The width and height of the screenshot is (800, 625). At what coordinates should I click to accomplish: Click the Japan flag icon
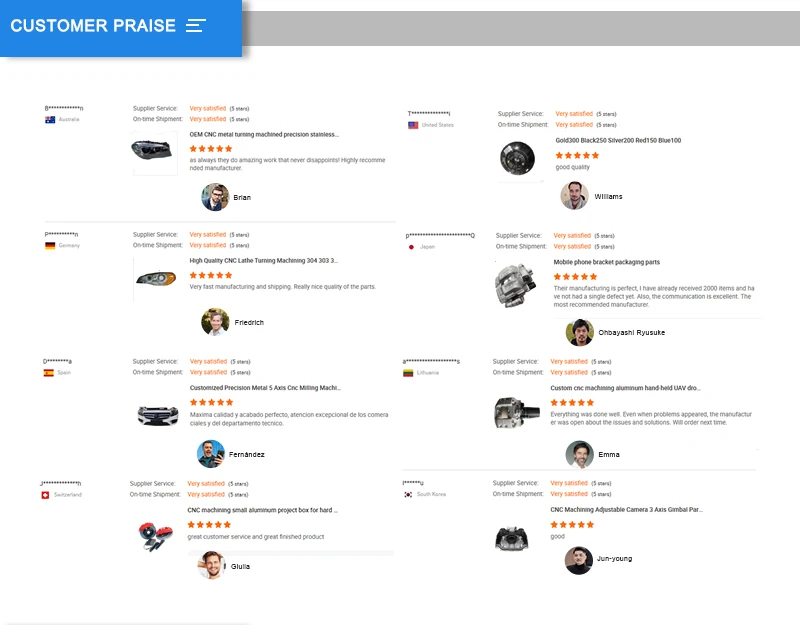pyautogui.click(x=411, y=246)
